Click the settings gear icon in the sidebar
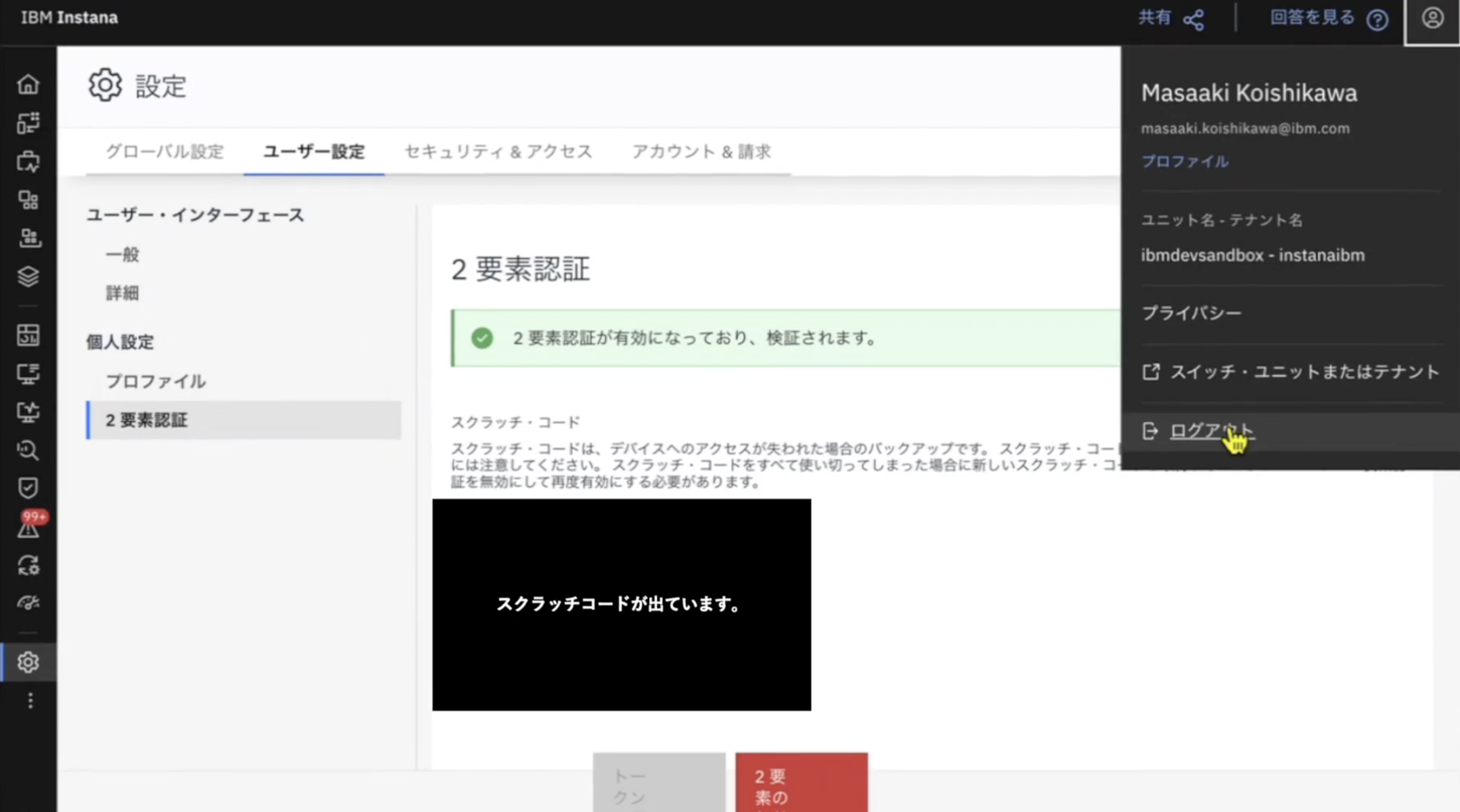The height and width of the screenshot is (812, 1460). (x=28, y=662)
